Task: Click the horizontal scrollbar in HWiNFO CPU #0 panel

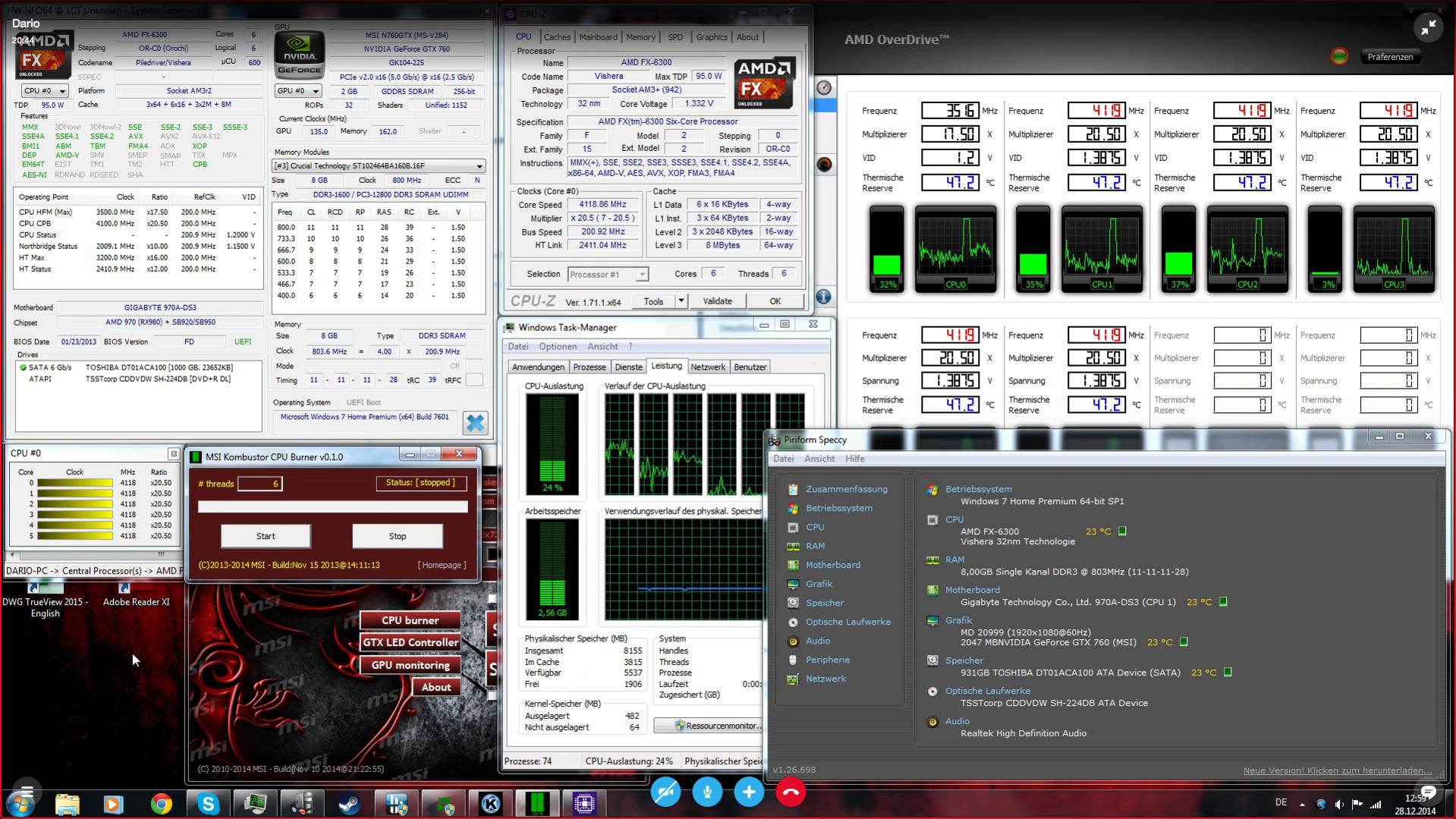Action: coord(94,554)
